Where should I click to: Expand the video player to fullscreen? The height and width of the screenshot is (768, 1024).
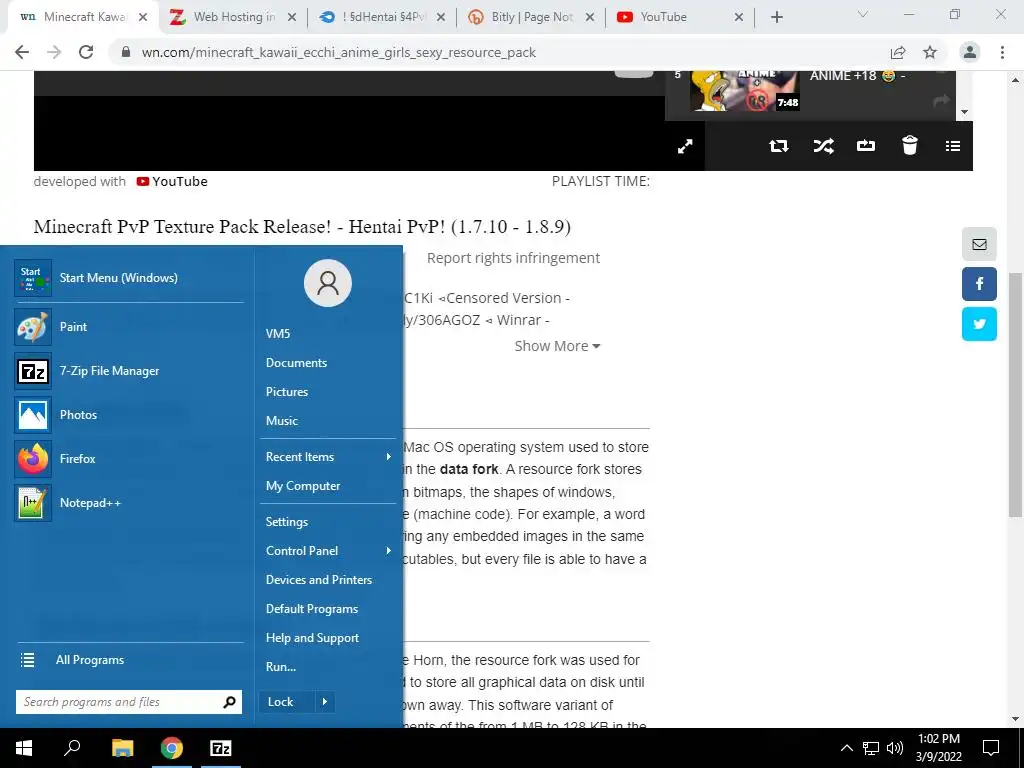tap(685, 146)
